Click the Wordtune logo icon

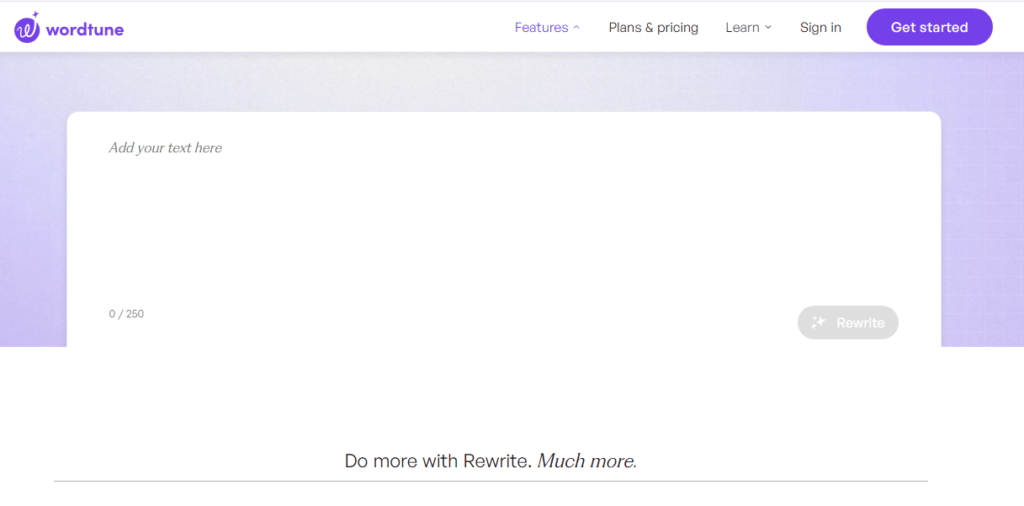click(x=27, y=28)
